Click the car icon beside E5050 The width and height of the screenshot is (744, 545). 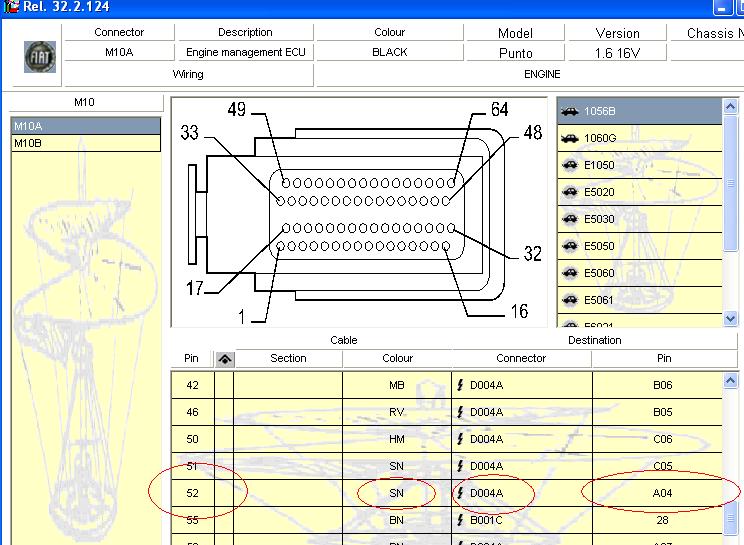pyautogui.click(x=569, y=246)
